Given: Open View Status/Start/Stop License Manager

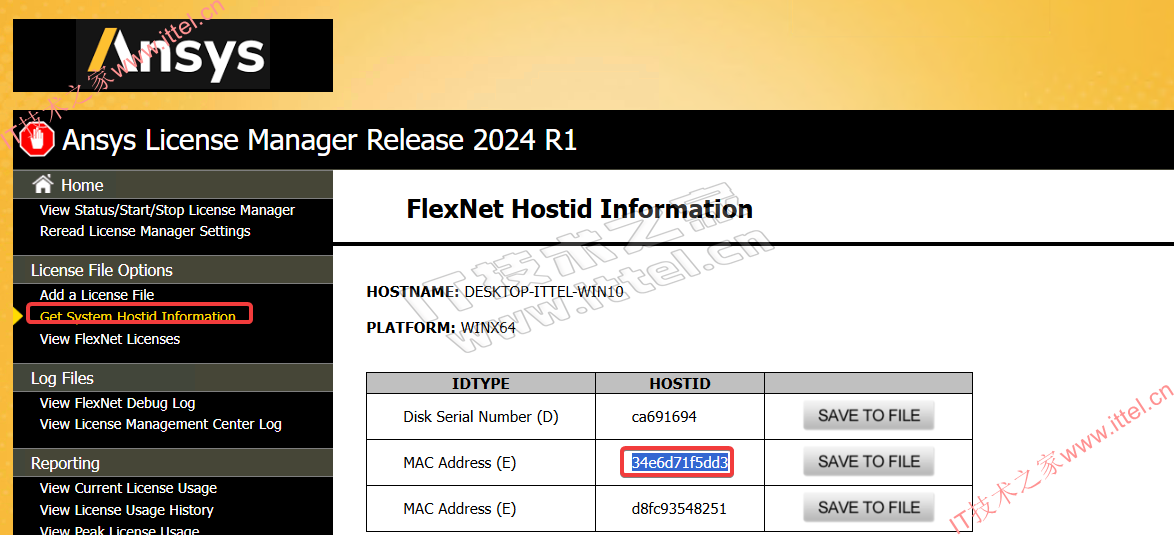Looking at the screenshot, I should (x=167, y=210).
